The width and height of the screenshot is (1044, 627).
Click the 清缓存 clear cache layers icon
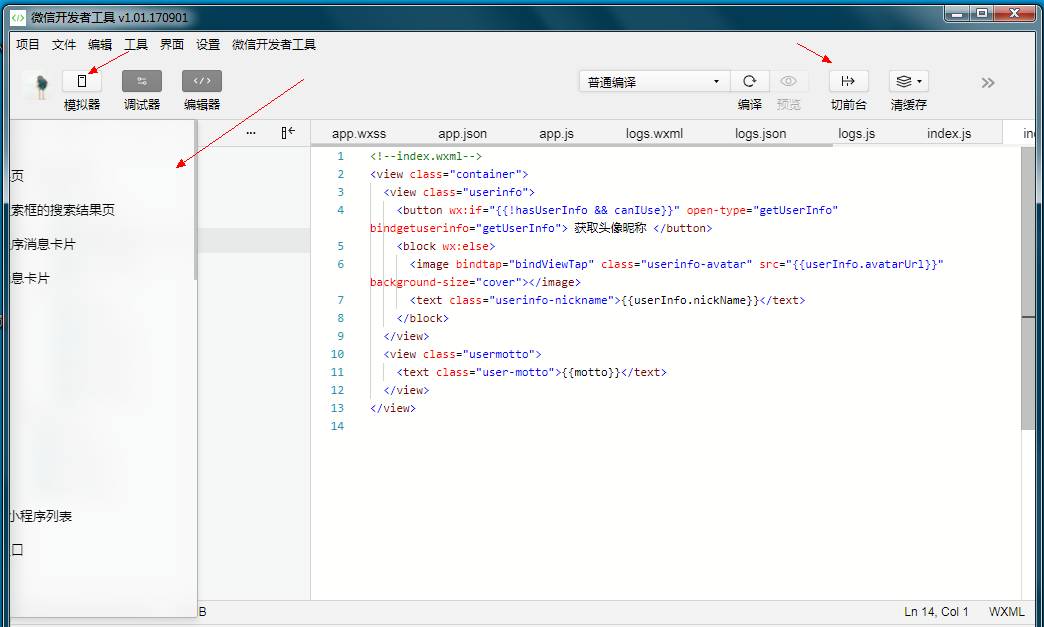[908, 82]
